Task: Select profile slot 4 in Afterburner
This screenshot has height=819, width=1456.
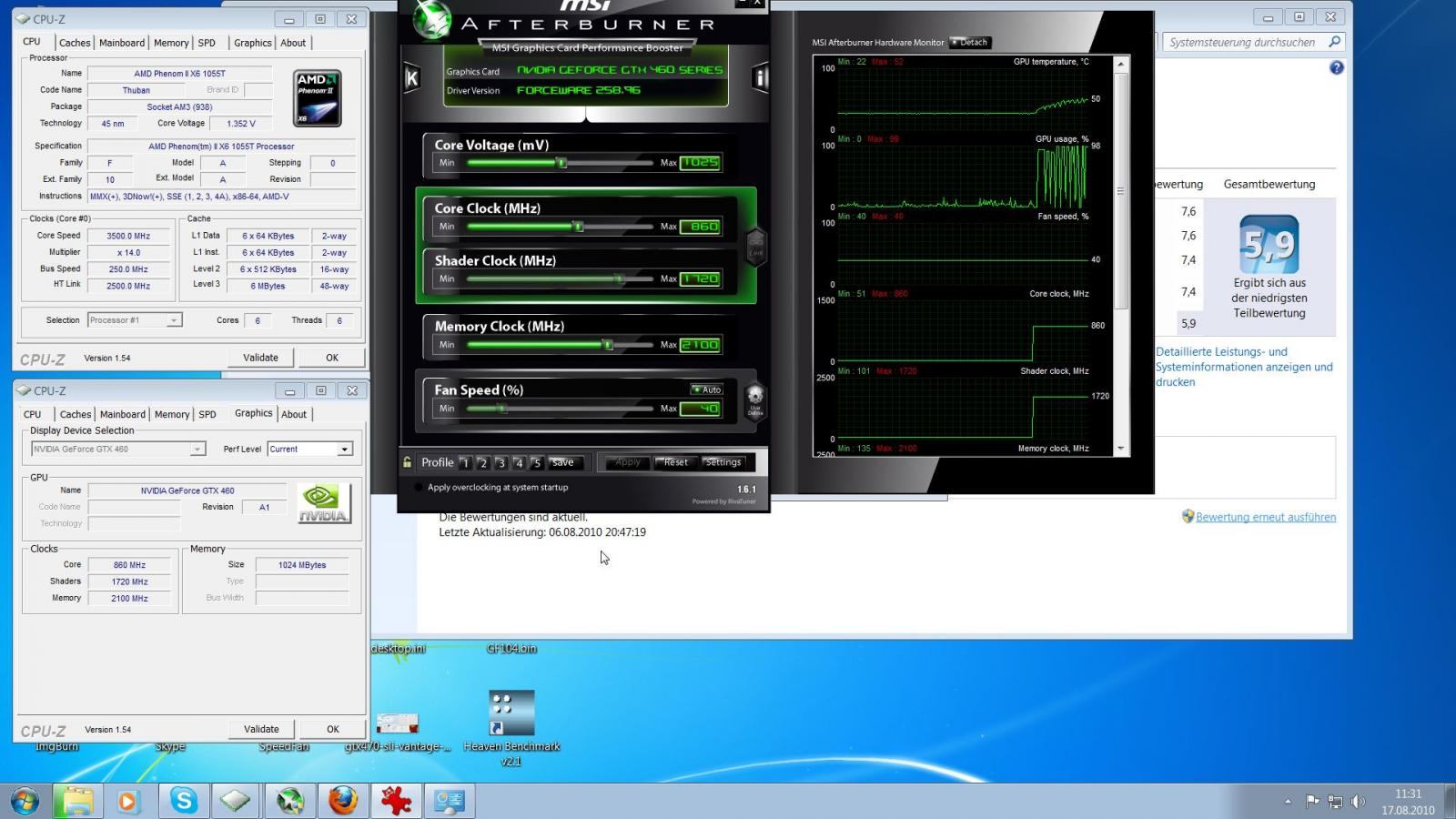Action: tap(519, 462)
